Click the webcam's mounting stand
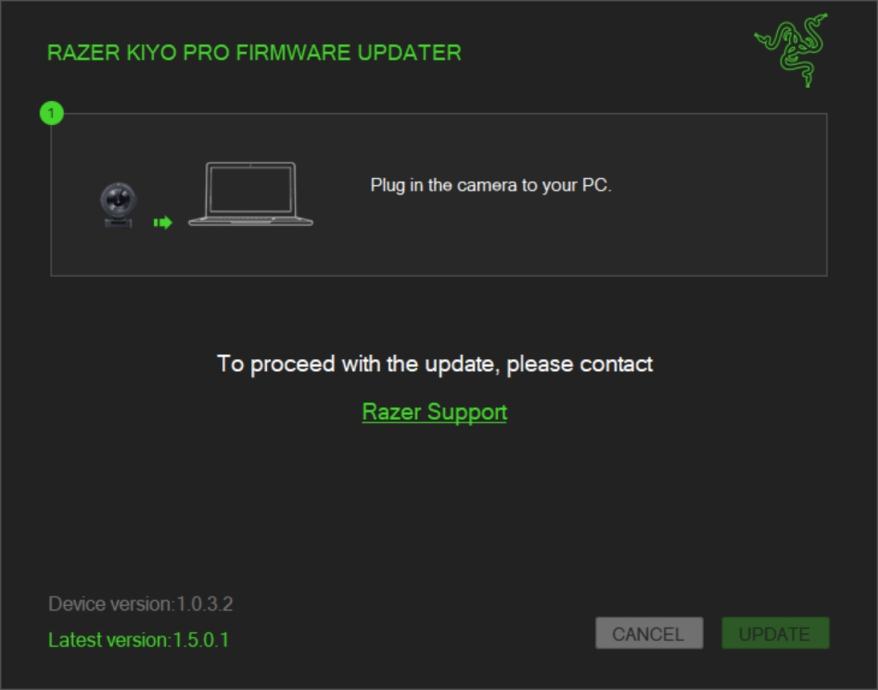 point(118,223)
